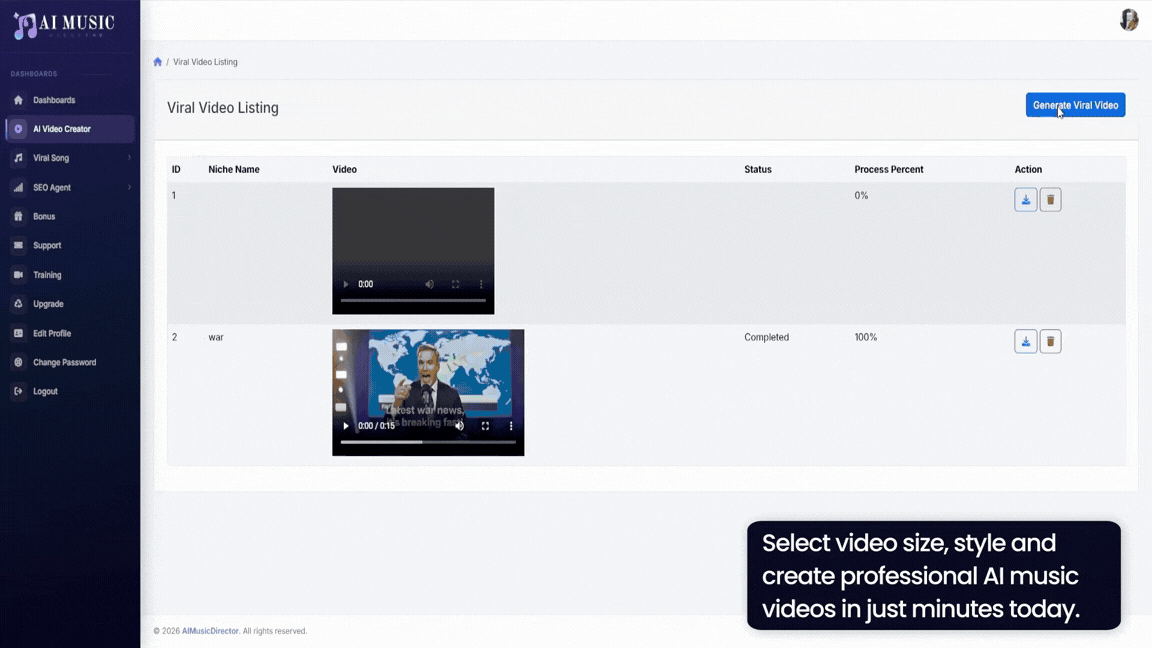This screenshot has width=1152, height=648.
Task: Click the Action column header
Action: [x=1028, y=169]
